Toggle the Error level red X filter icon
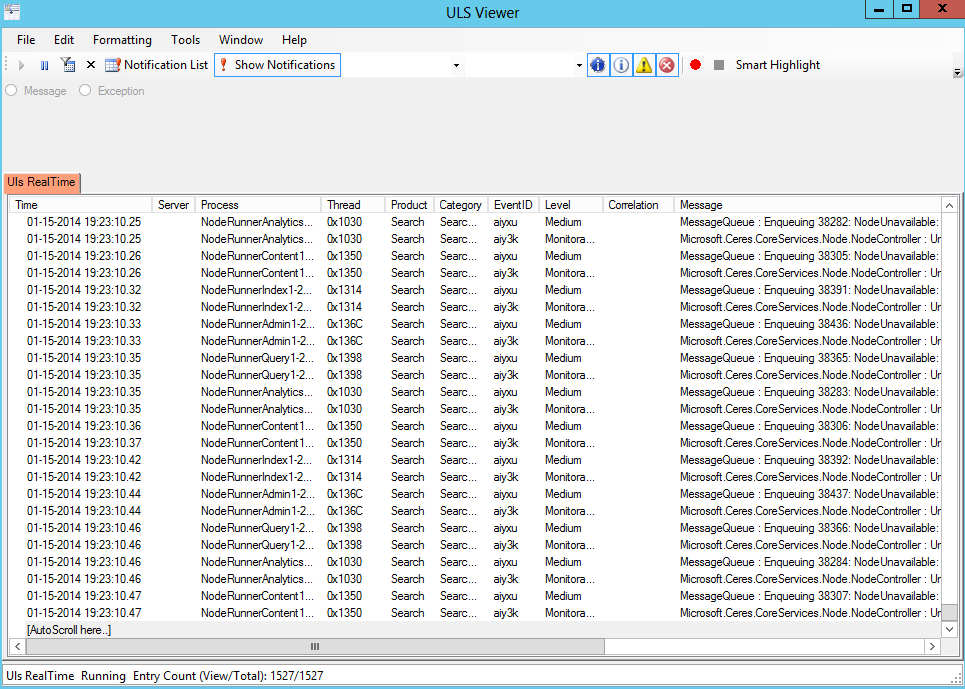The image size is (965, 689). tap(667, 65)
